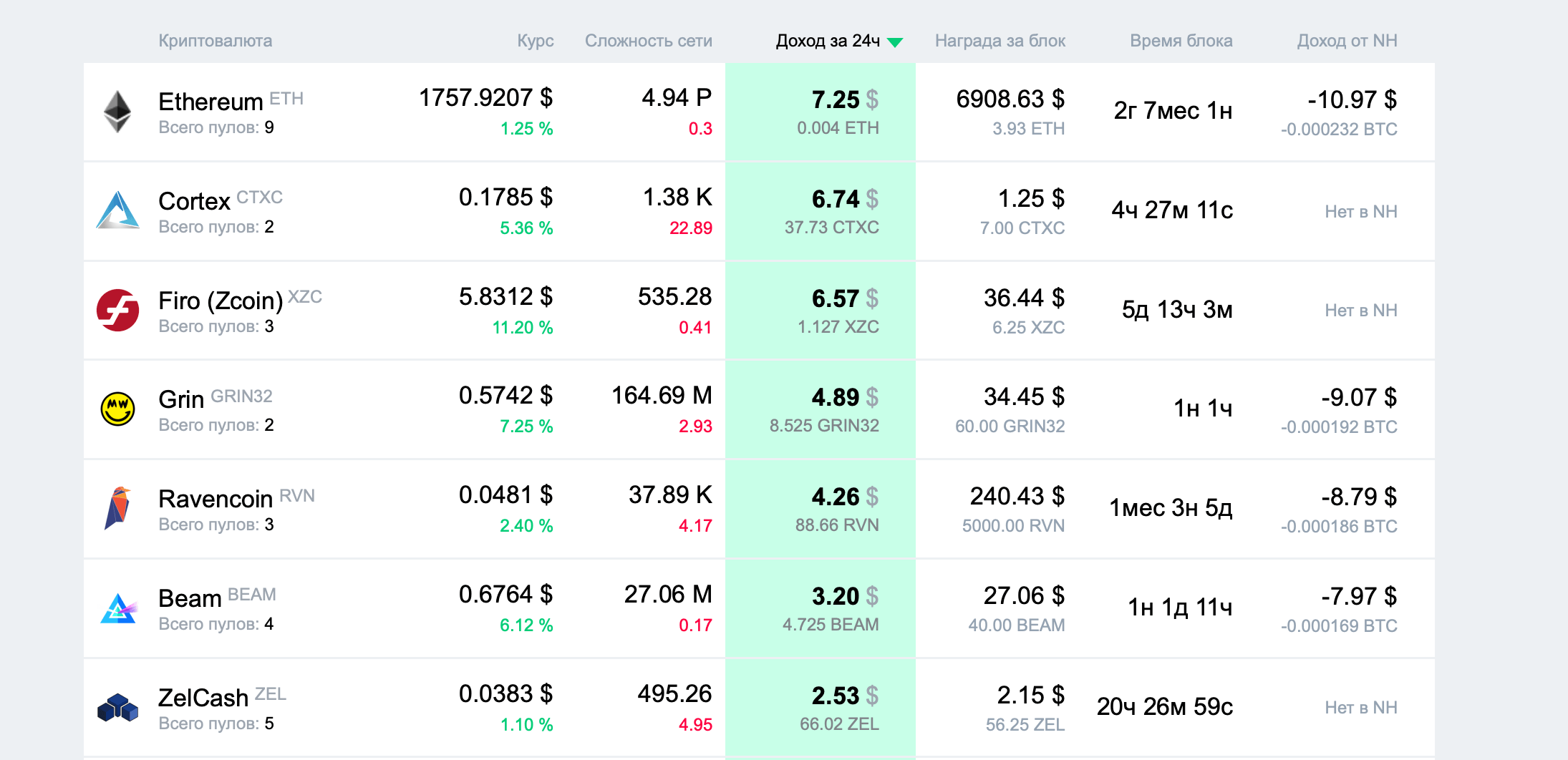Screen dimensions: 1568x760
Task: Sort by Награда за блок column header
Action: [x=1000, y=41]
